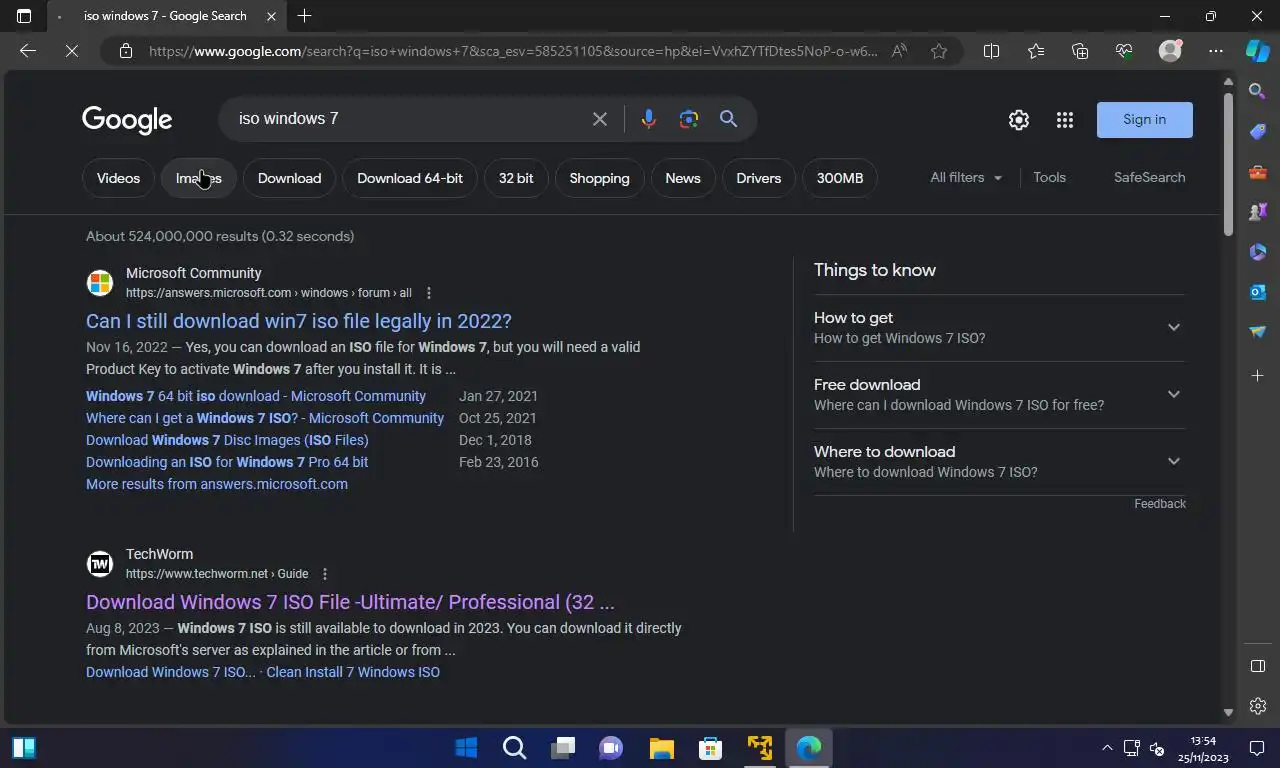Open TechWorm result options dots
The image size is (1280, 768).
[325, 574]
